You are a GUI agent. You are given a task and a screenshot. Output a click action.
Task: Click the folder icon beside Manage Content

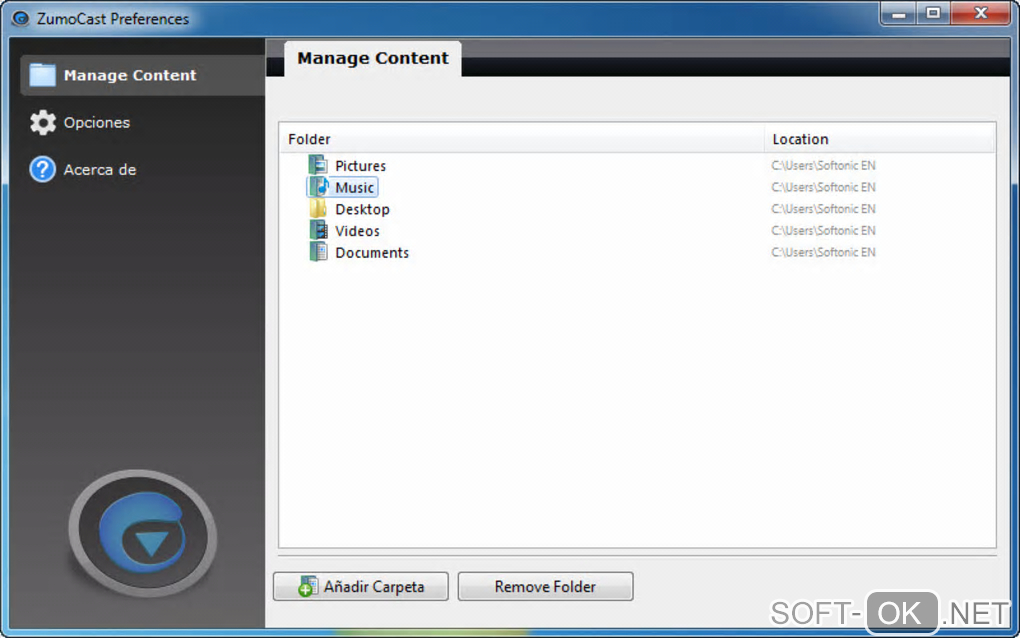click(x=42, y=75)
